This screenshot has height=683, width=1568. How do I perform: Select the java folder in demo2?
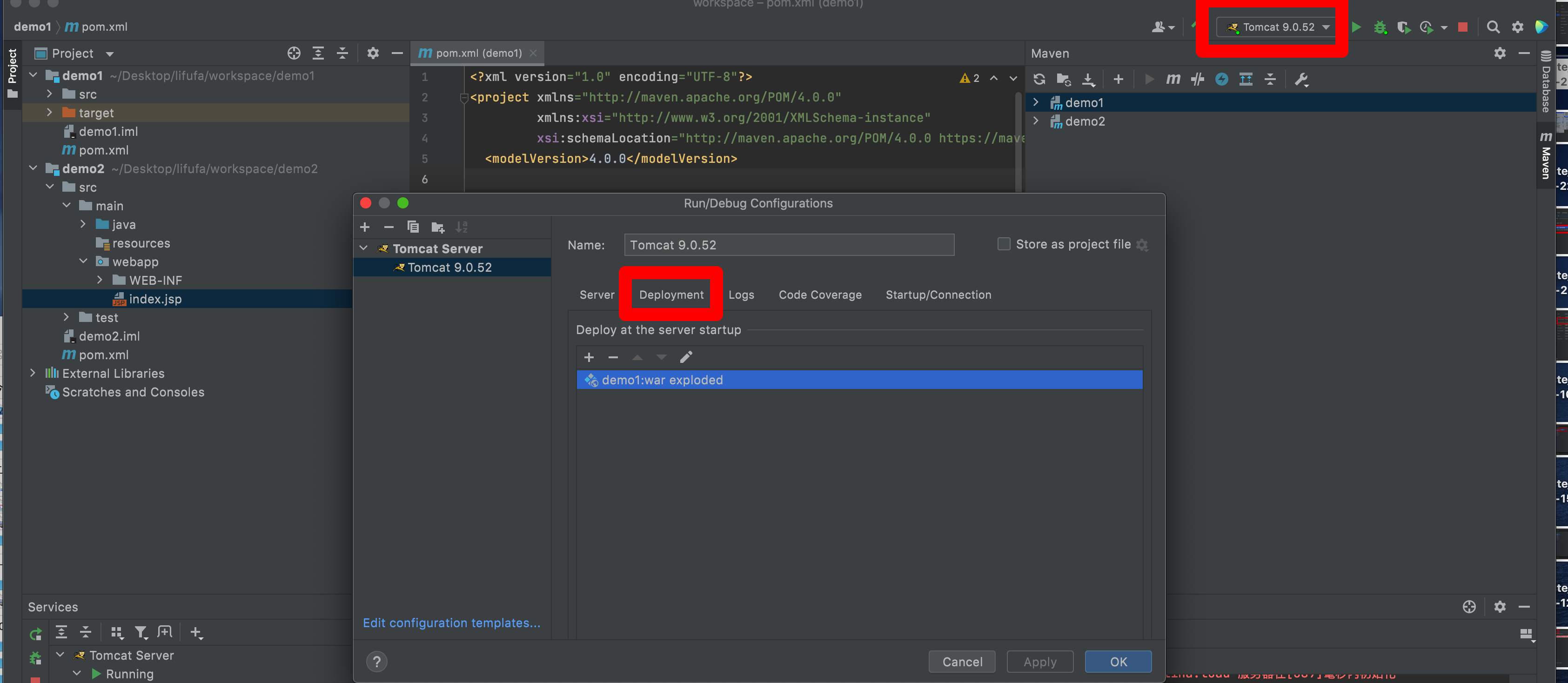(116, 225)
